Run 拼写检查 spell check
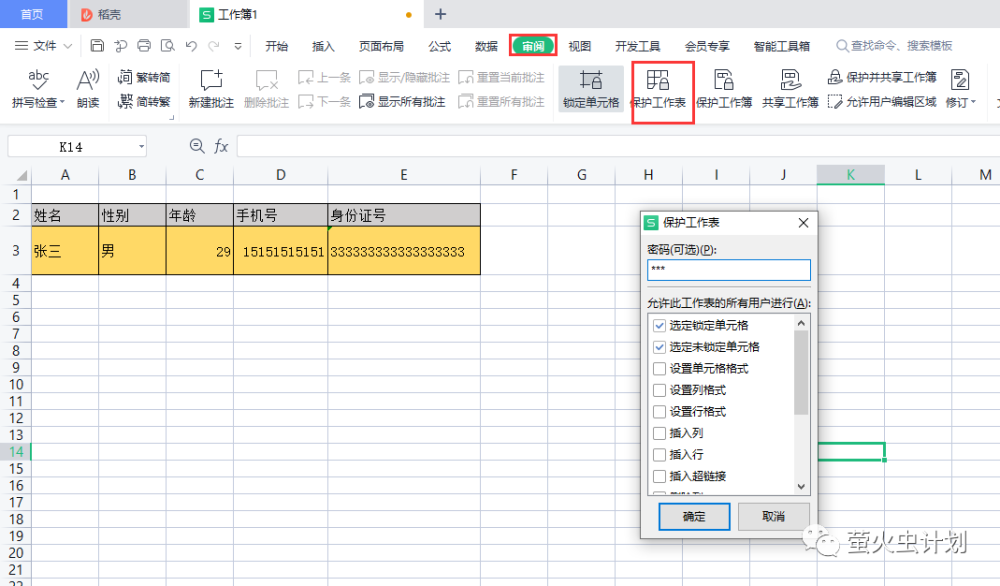 click(38, 88)
